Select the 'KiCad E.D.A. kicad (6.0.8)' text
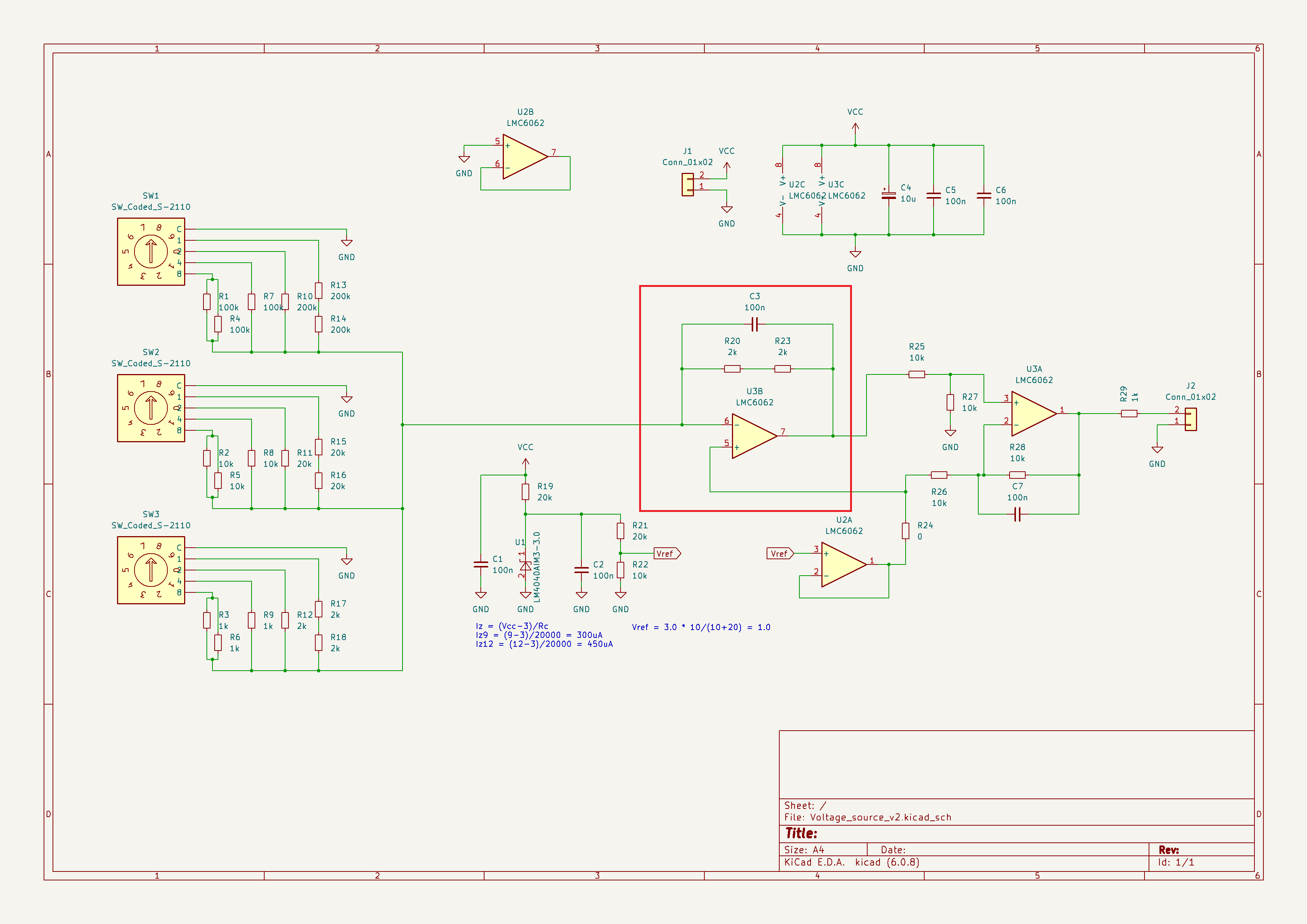This screenshot has height=924, width=1307. [x=852, y=862]
